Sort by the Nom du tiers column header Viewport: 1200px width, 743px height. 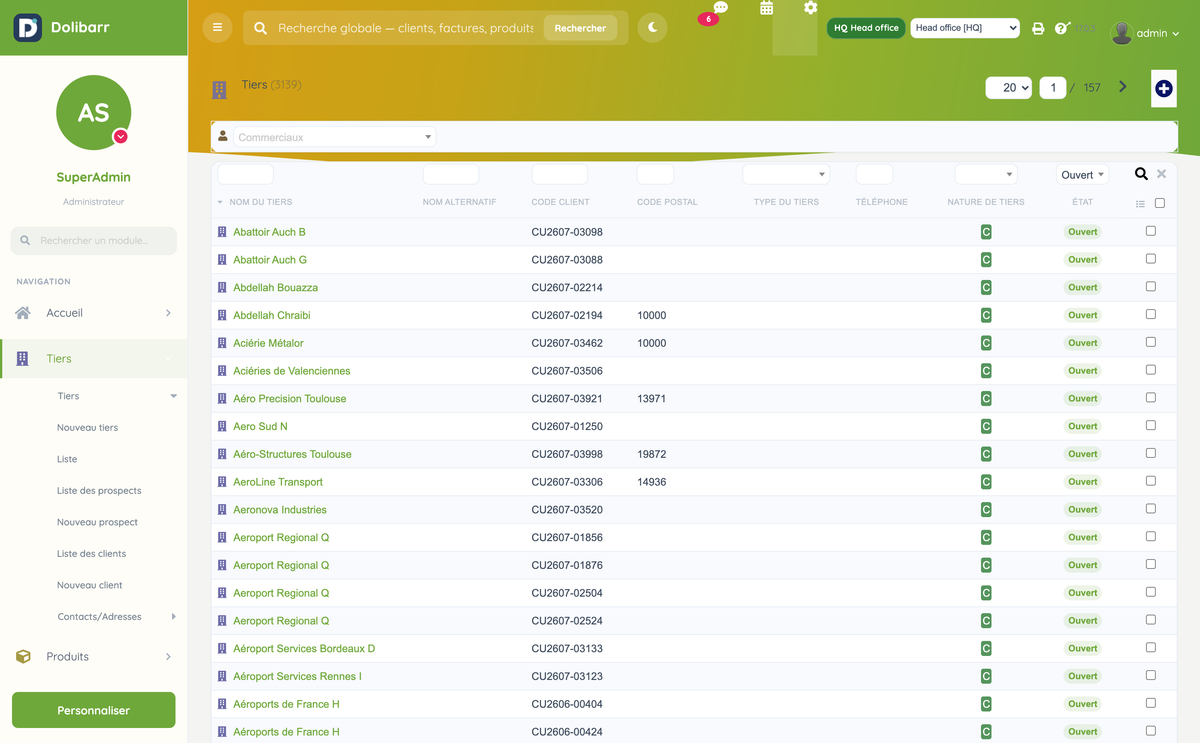[260, 202]
